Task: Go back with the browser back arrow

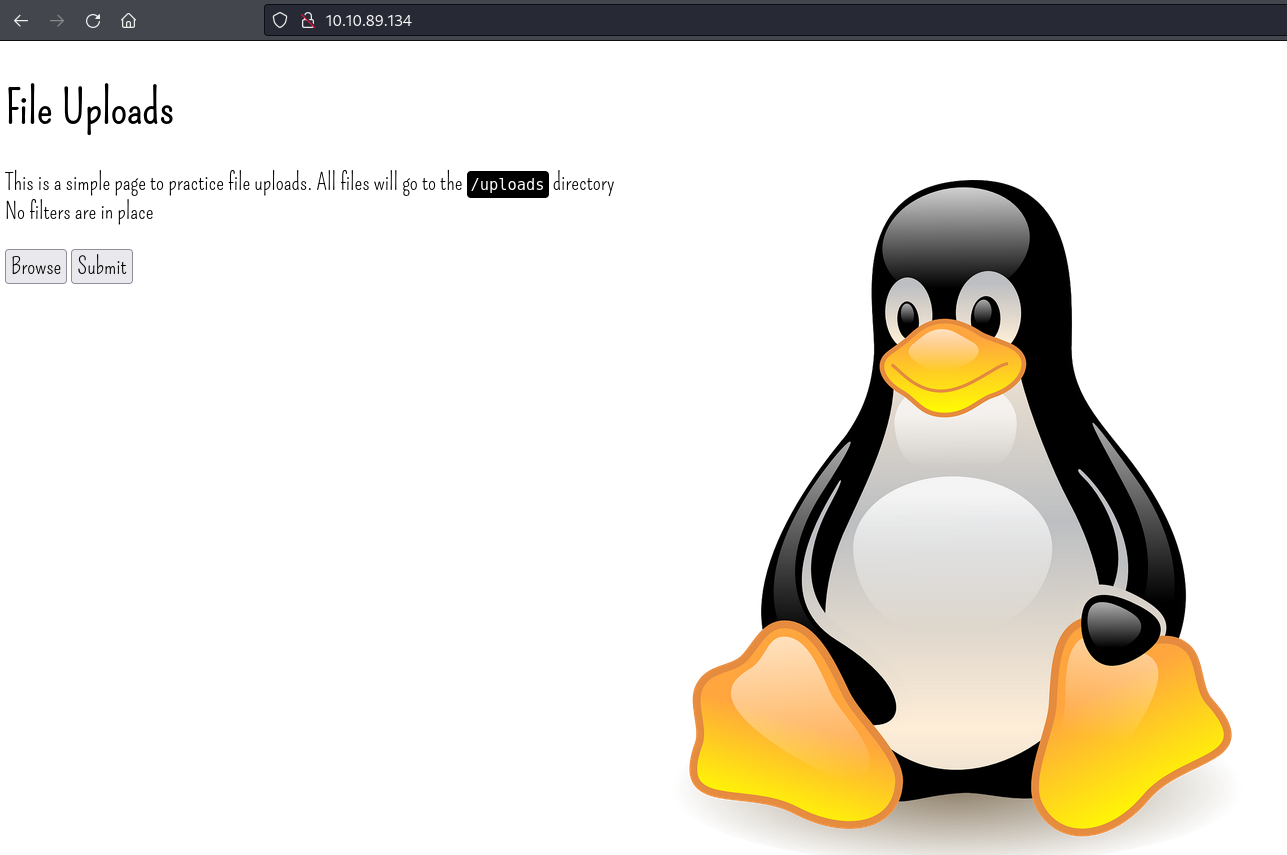Action: (x=21, y=20)
